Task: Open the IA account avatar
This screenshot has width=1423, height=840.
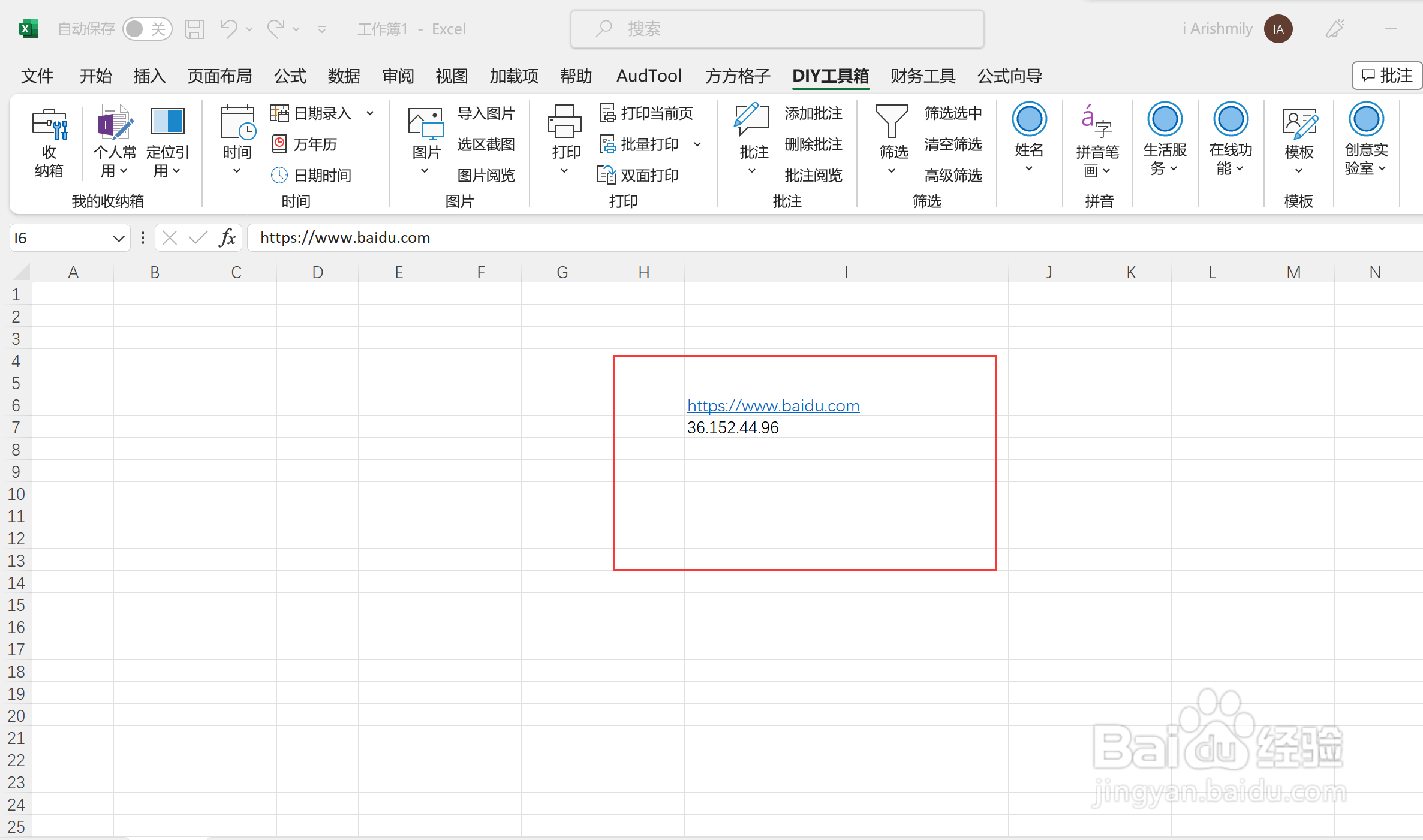Action: [1278, 29]
